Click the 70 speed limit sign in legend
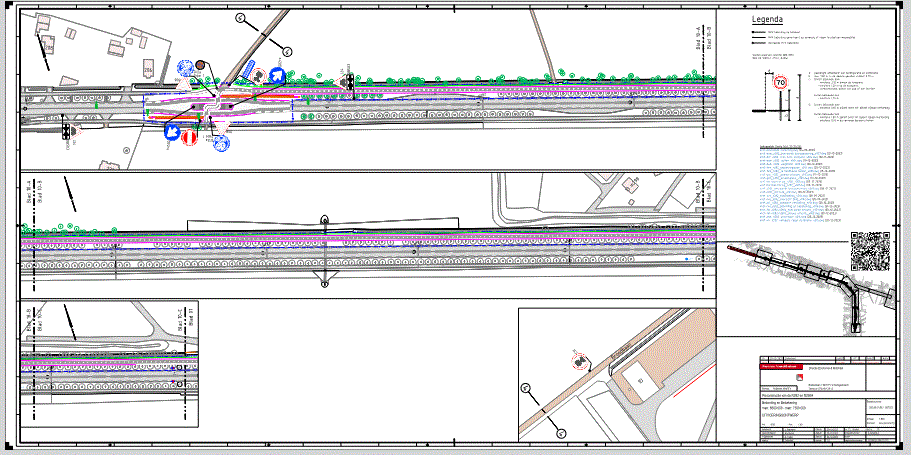The image size is (911, 455). (x=781, y=83)
